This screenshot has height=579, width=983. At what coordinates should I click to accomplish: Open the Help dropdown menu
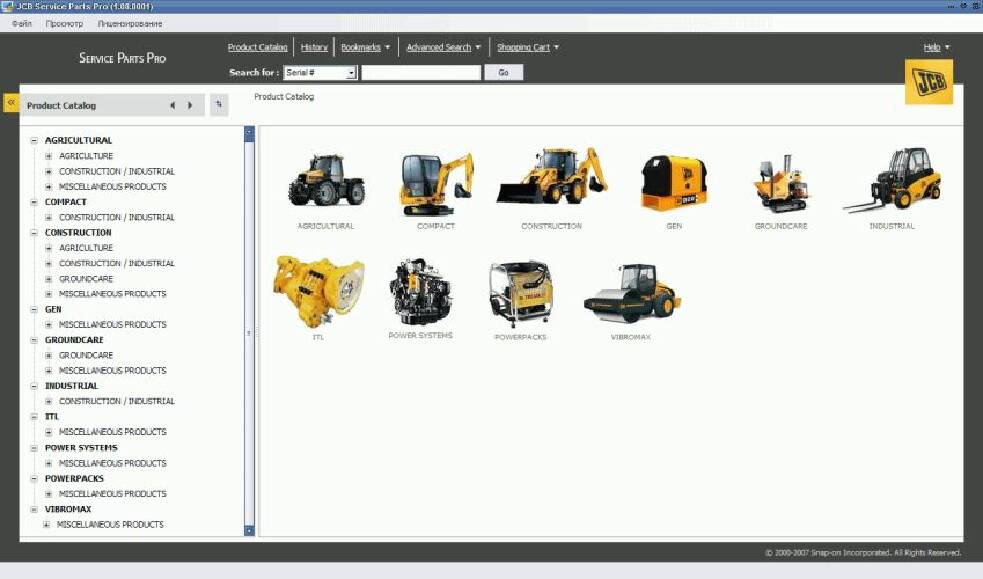tap(936, 47)
